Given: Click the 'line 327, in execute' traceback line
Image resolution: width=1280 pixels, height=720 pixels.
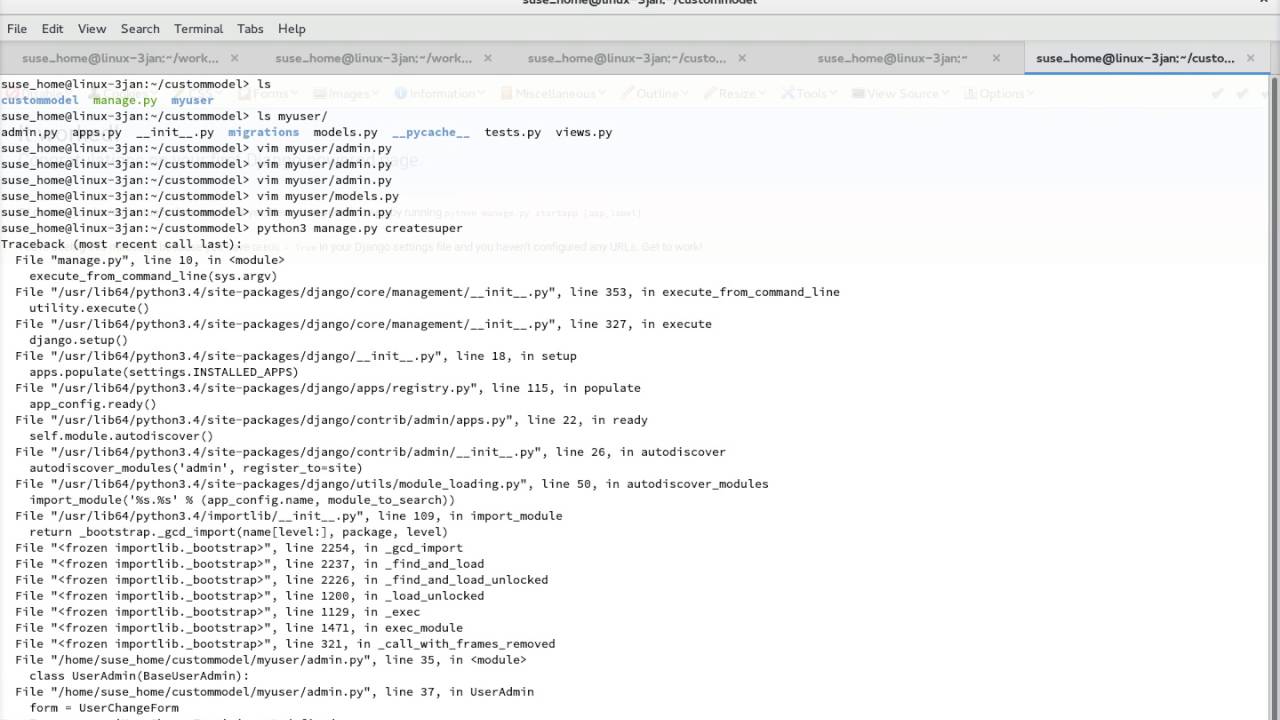Looking at the screenshot, I should (363, 324).
